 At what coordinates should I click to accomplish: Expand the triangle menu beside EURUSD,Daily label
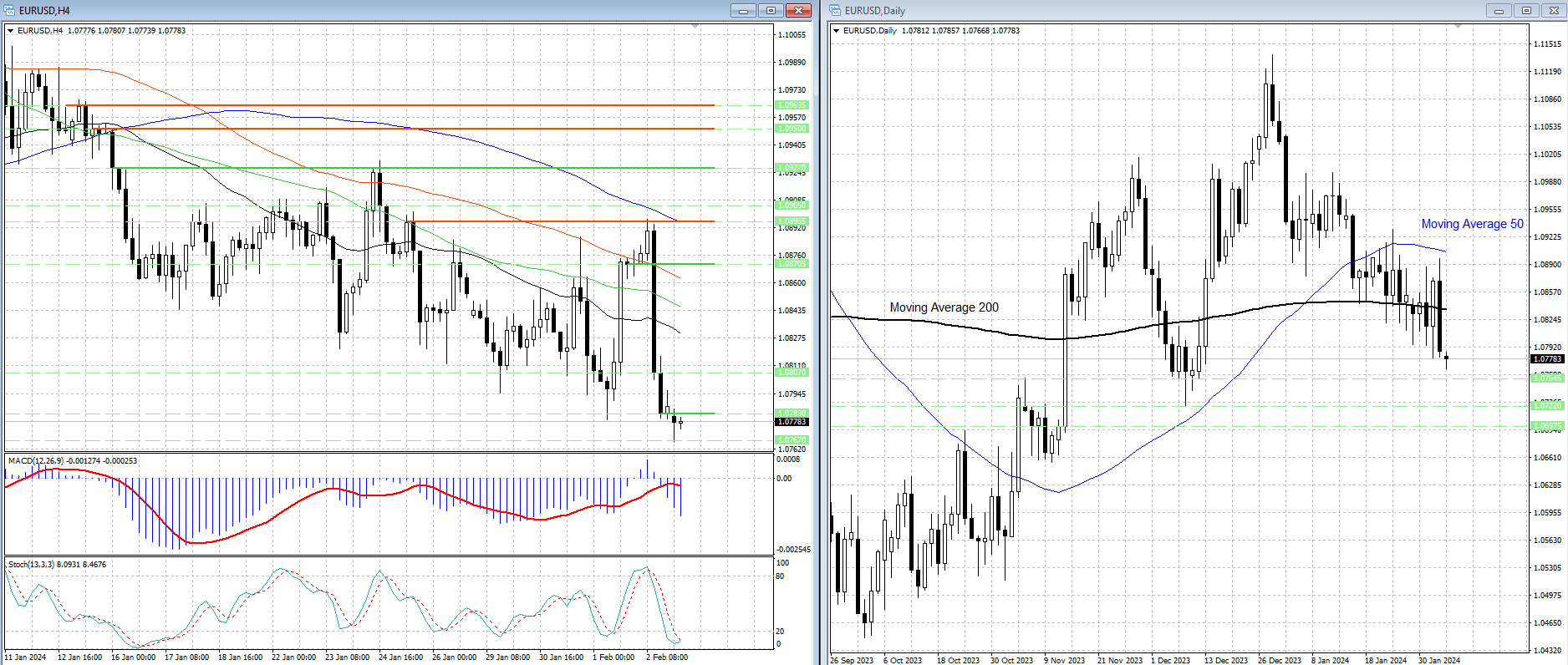(x=837, y=31)
